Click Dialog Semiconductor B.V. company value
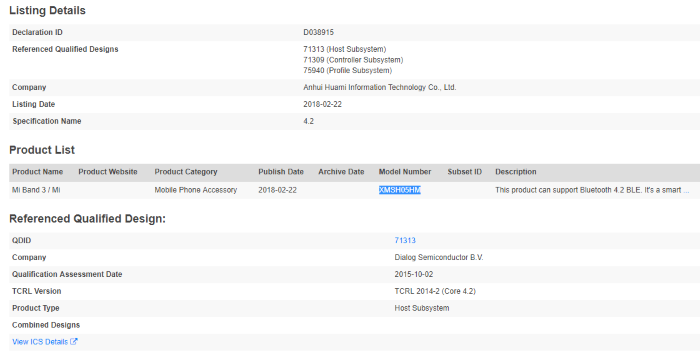The height and width of the screenshot is (362, 700). click(x=439, y=258)
